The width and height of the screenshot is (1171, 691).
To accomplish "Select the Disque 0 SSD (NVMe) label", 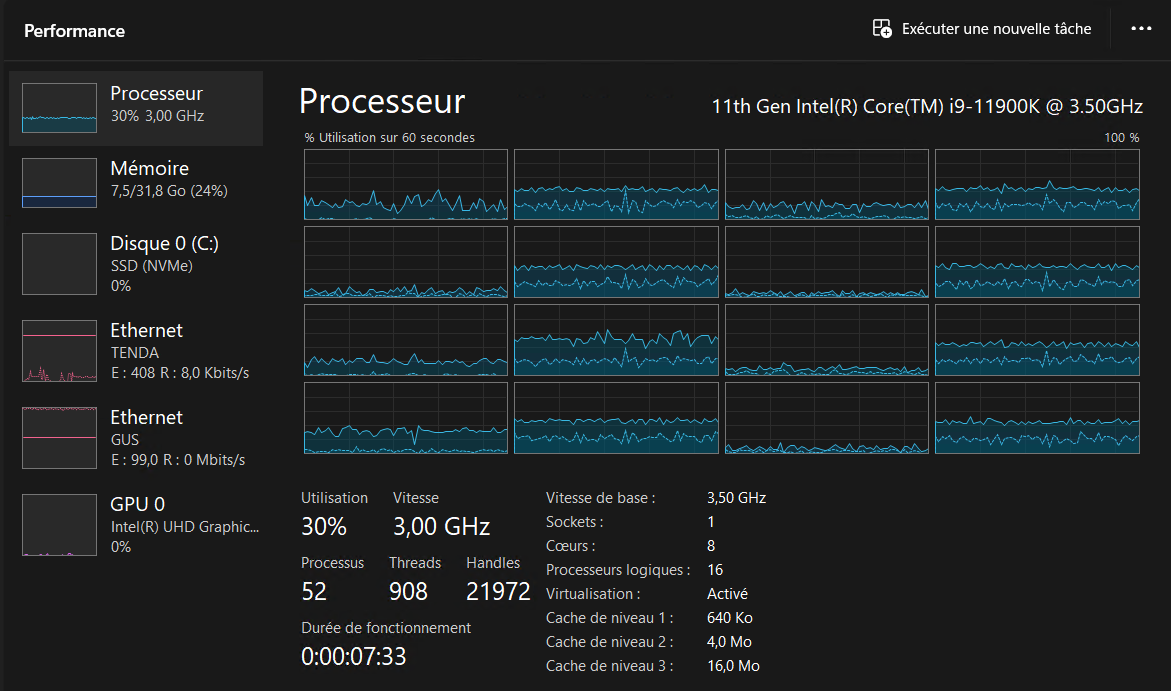I will coord(150,266).
